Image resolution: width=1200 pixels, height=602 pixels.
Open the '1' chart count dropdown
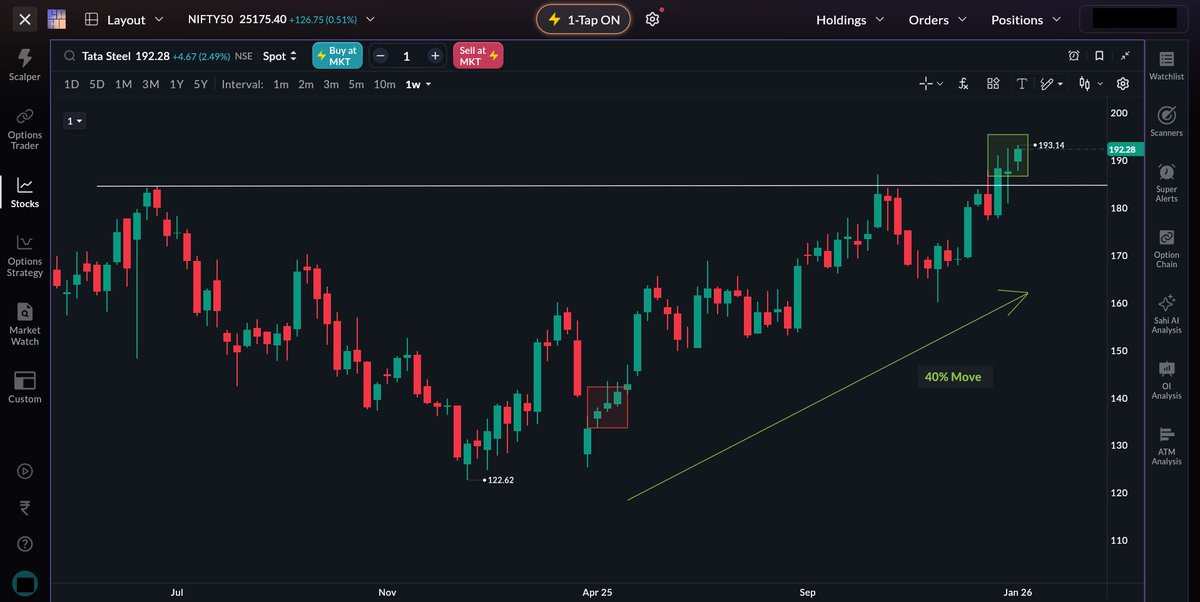(x=76, y=121)
